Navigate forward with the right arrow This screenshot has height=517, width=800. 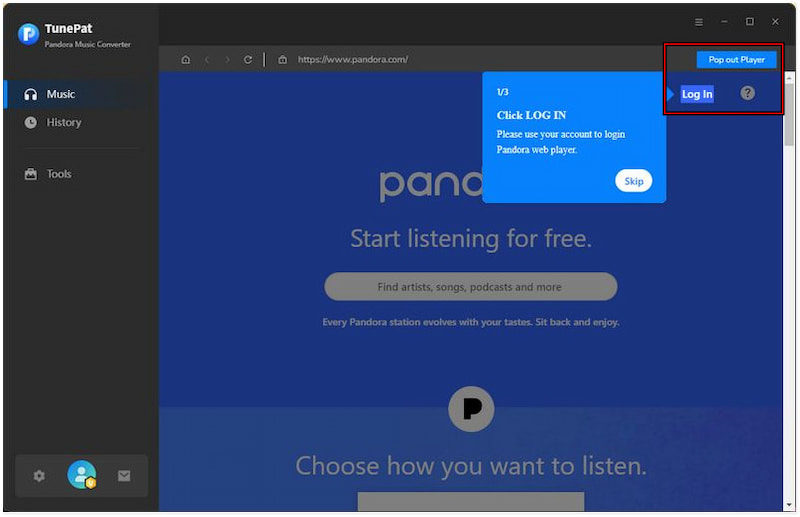pos(227,60)
